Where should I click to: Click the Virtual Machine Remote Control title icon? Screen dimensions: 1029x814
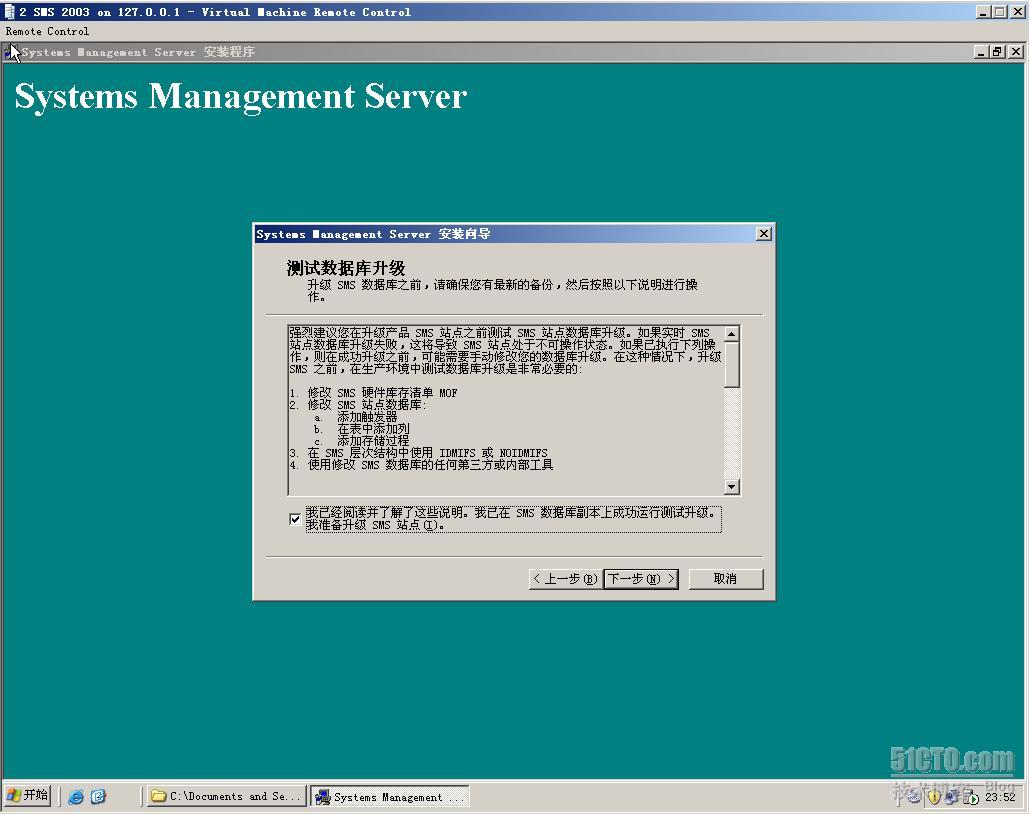(x=9, y=12)
